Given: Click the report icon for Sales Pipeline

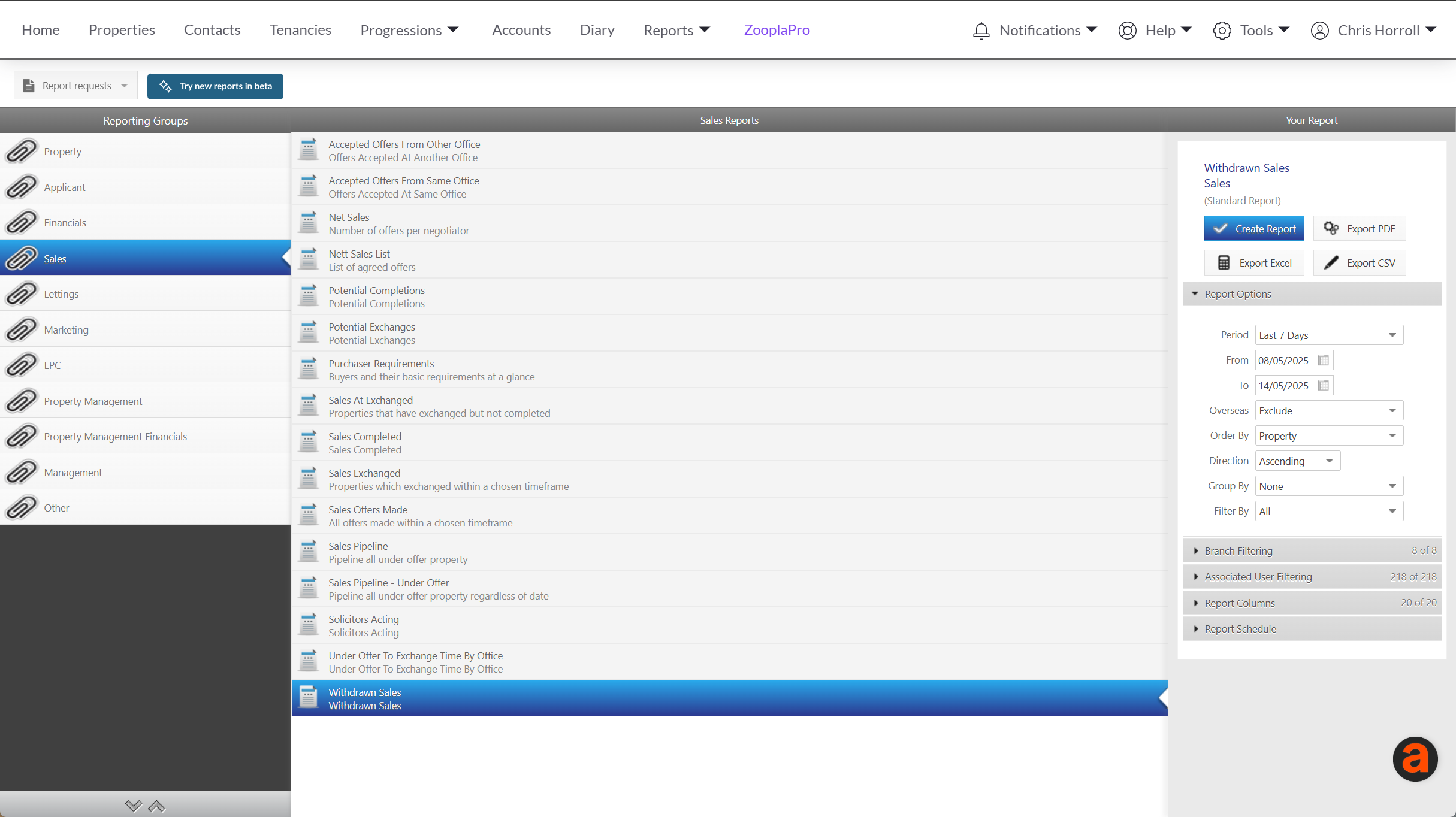Looking at the screenshot, I should [309, 552].
